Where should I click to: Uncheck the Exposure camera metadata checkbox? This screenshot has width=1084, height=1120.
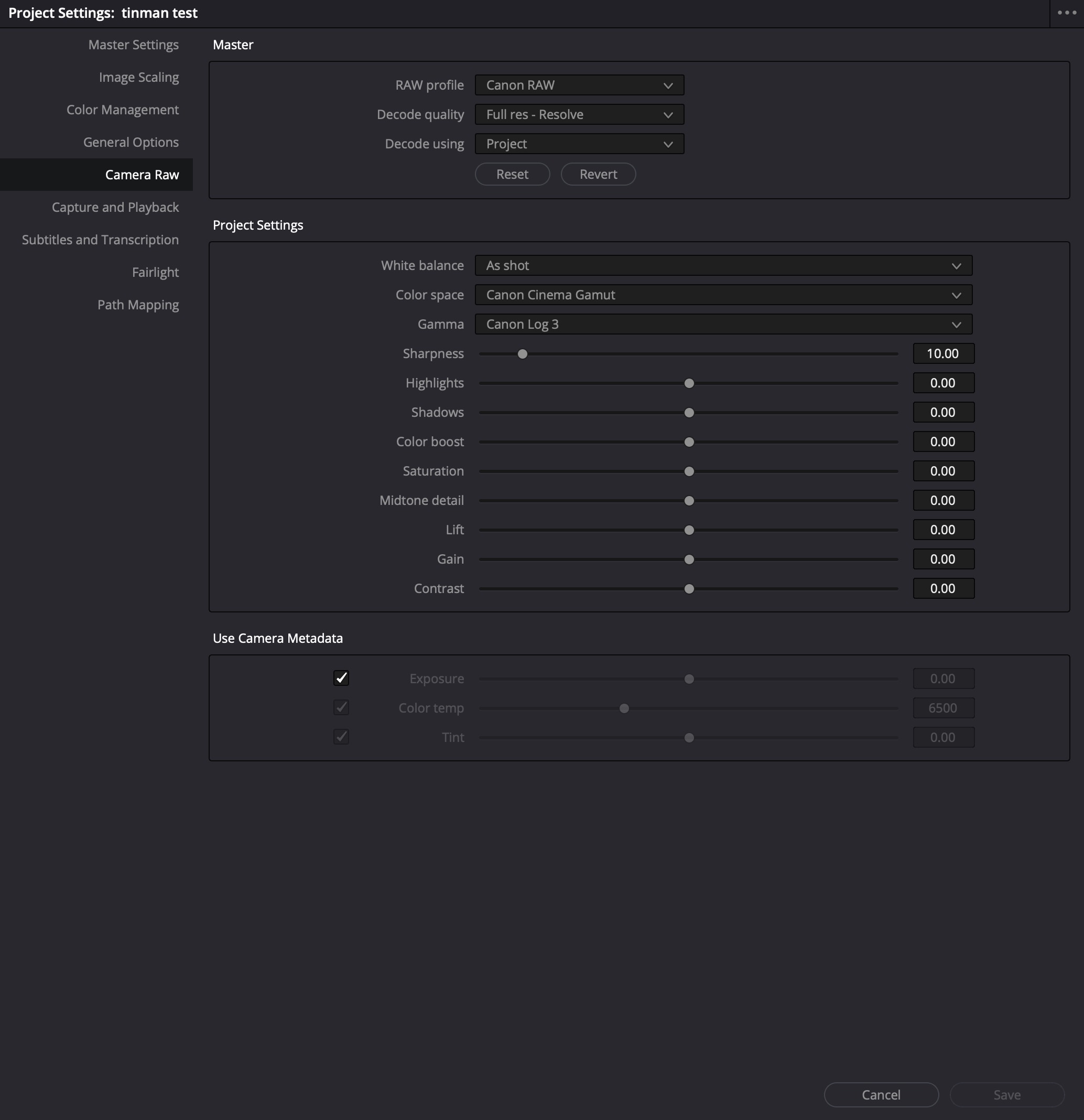coord(341,679)
